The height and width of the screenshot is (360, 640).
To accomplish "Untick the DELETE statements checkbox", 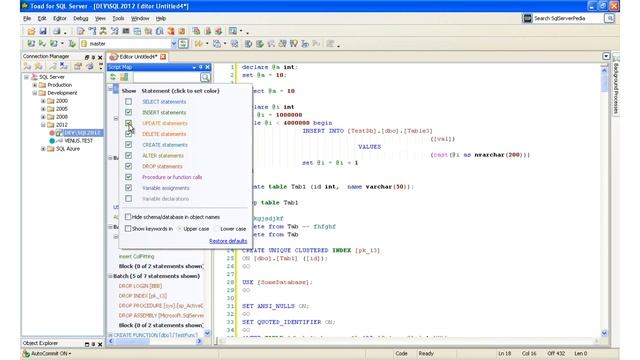I will coord(129,134).
